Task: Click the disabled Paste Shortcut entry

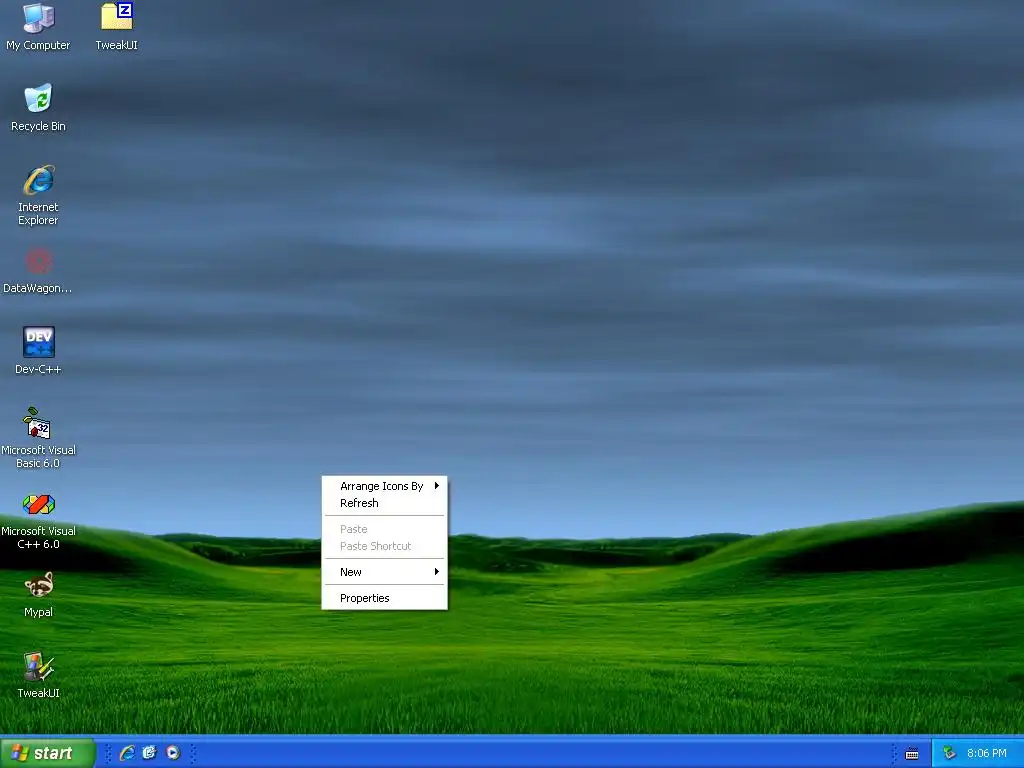Action: 385,546
